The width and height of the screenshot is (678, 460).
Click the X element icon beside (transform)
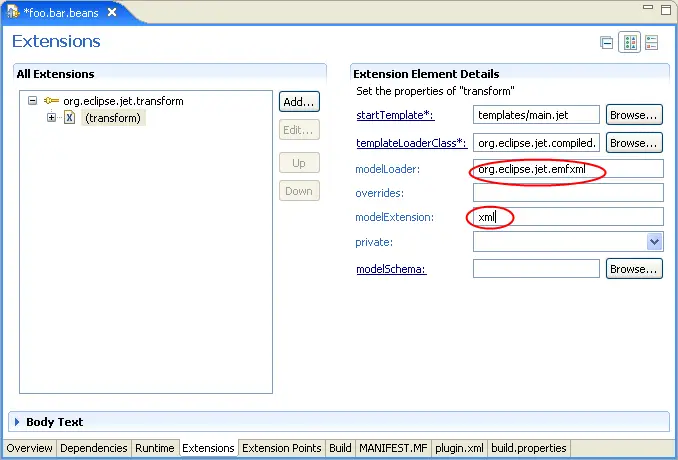click(69, 118)
